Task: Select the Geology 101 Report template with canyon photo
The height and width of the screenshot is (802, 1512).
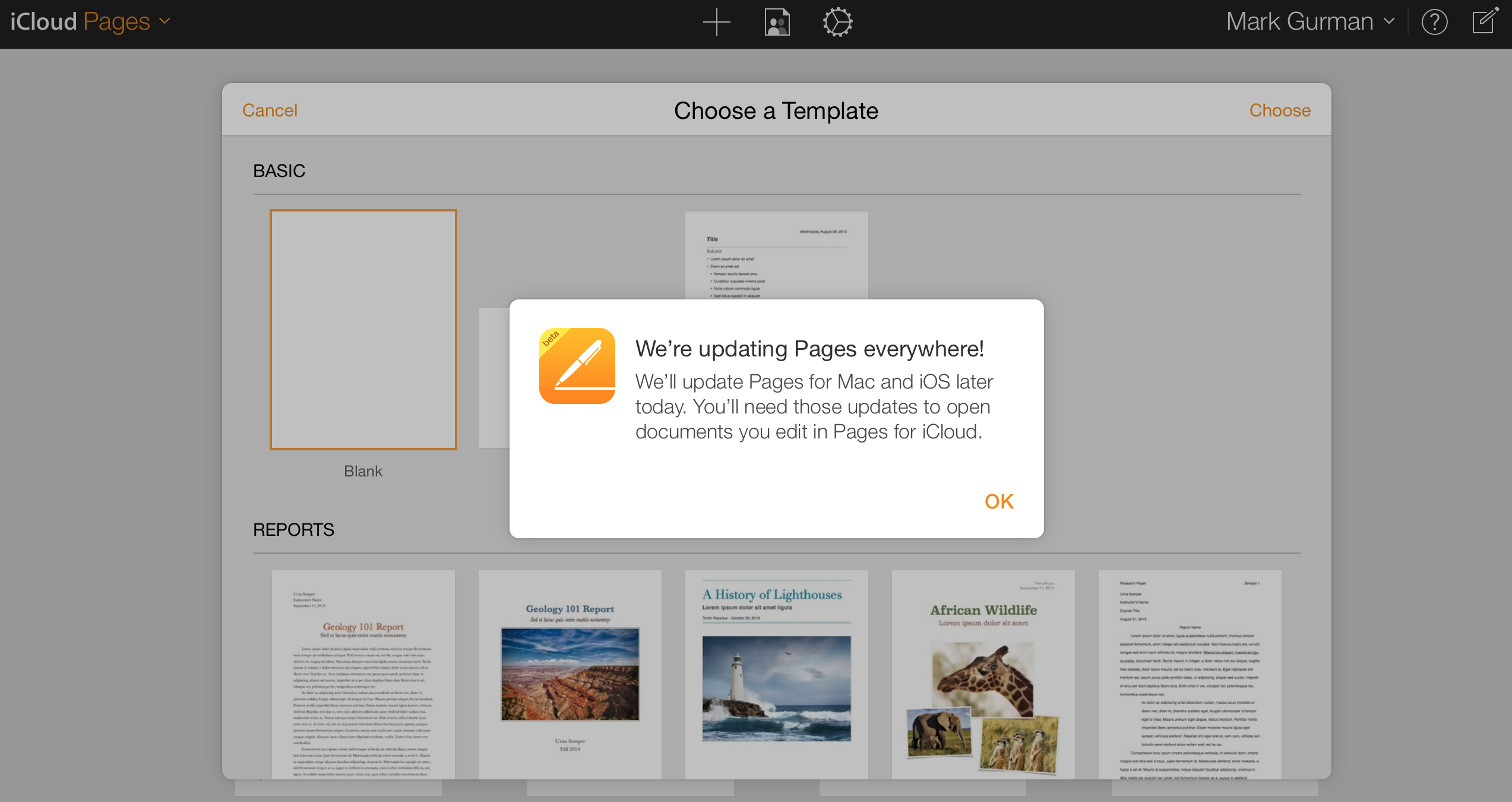Action: [570, 675]
